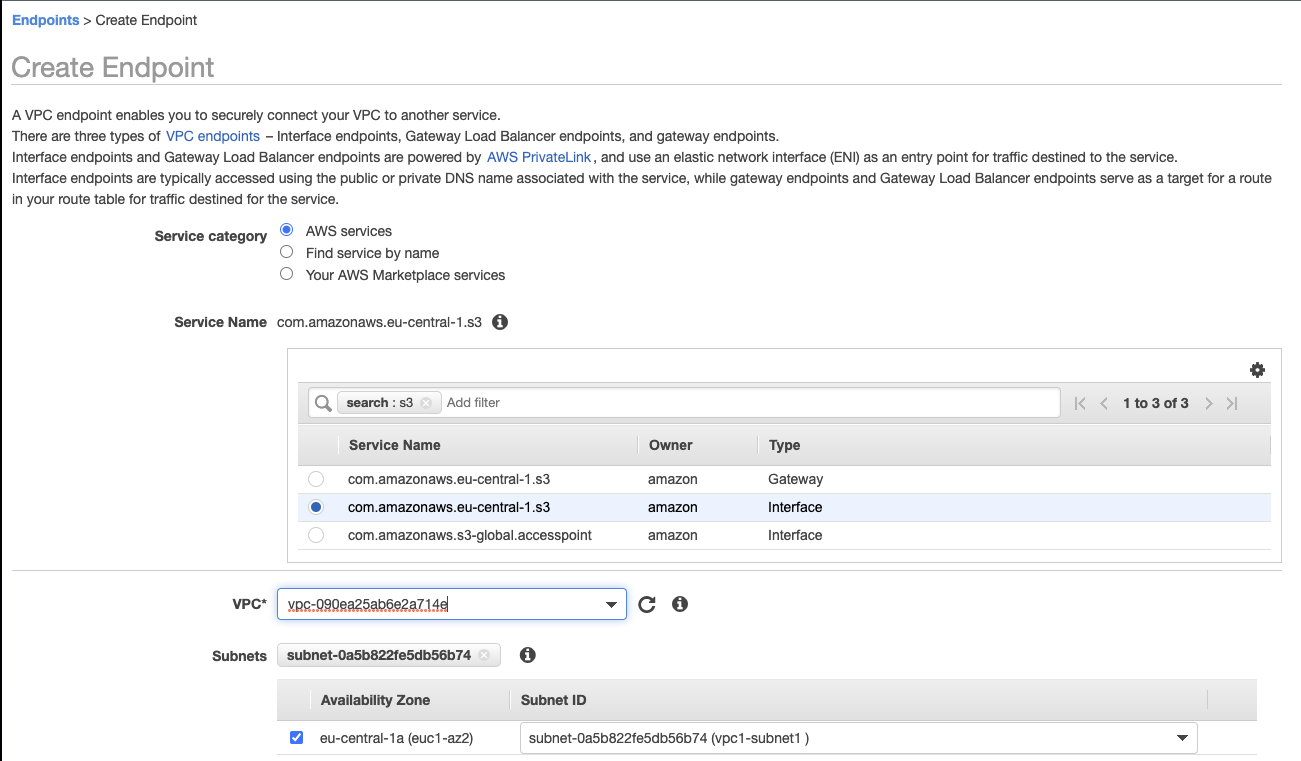Screen dimensions: 1301x761
Task: Refresh the VPC list
Action: (646, 604)
